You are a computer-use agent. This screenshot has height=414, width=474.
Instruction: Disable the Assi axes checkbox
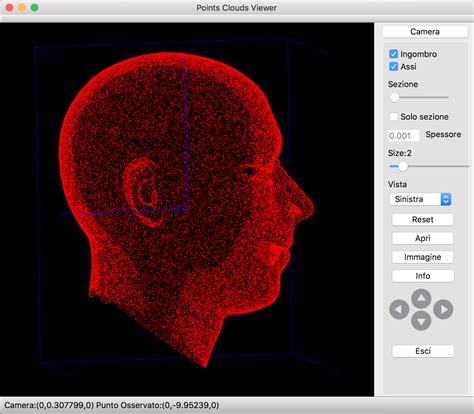[x=394, y=66]
